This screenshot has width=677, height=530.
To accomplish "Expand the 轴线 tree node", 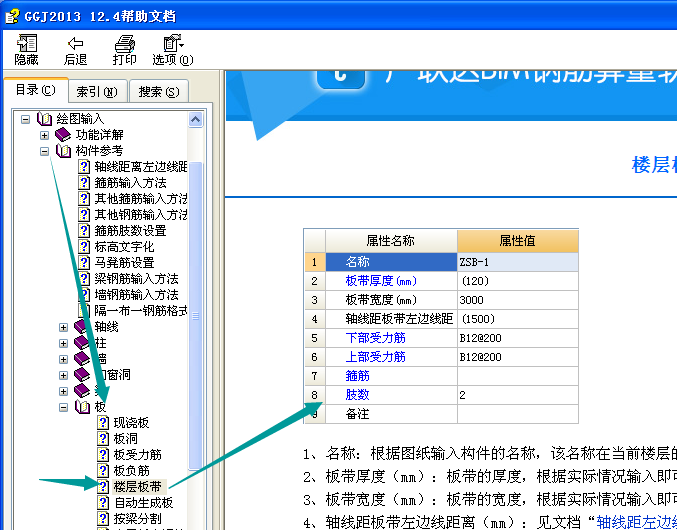I will [x=63, y=327].
